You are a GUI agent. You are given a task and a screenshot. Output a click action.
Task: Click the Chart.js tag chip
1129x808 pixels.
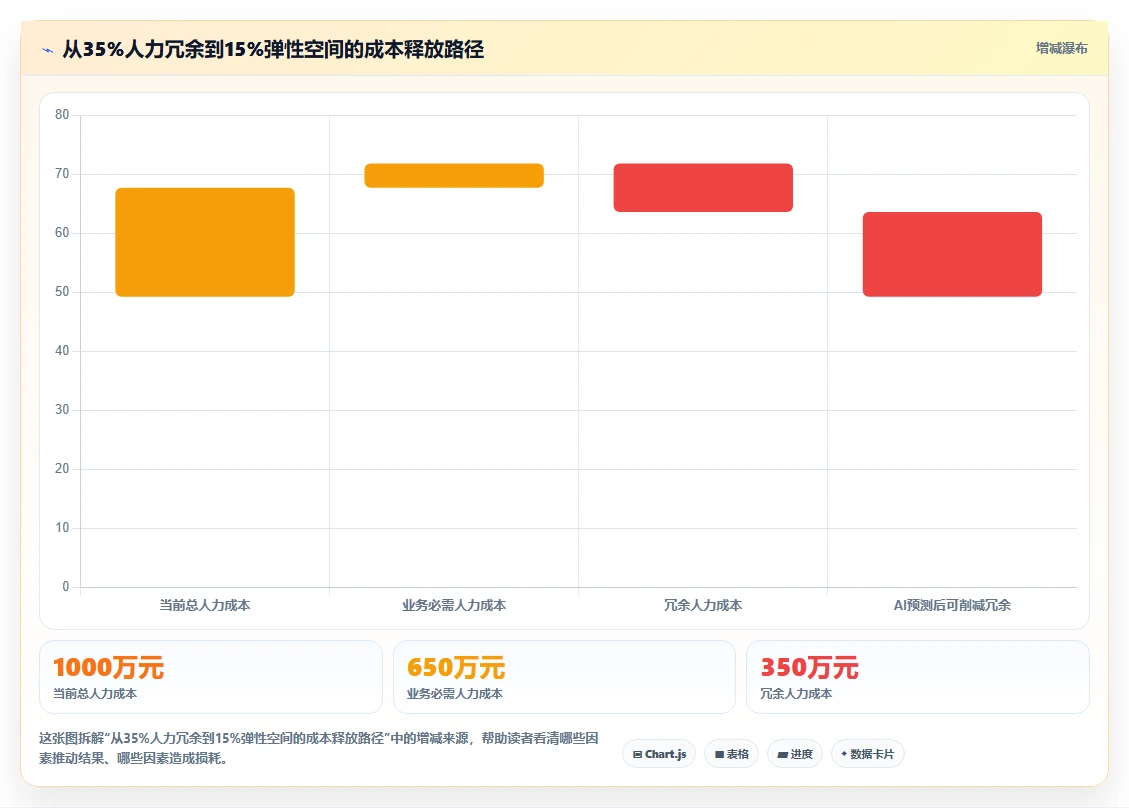(659, 754)
